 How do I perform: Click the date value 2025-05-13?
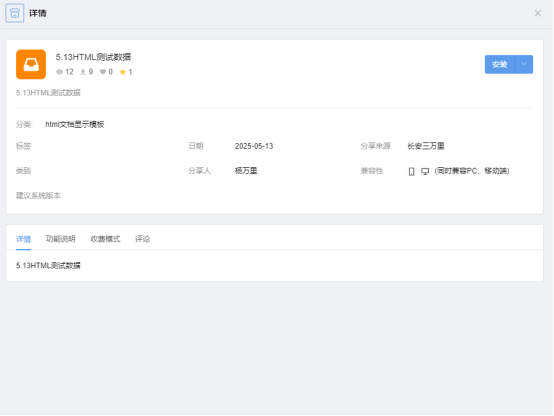pos(254,146)
